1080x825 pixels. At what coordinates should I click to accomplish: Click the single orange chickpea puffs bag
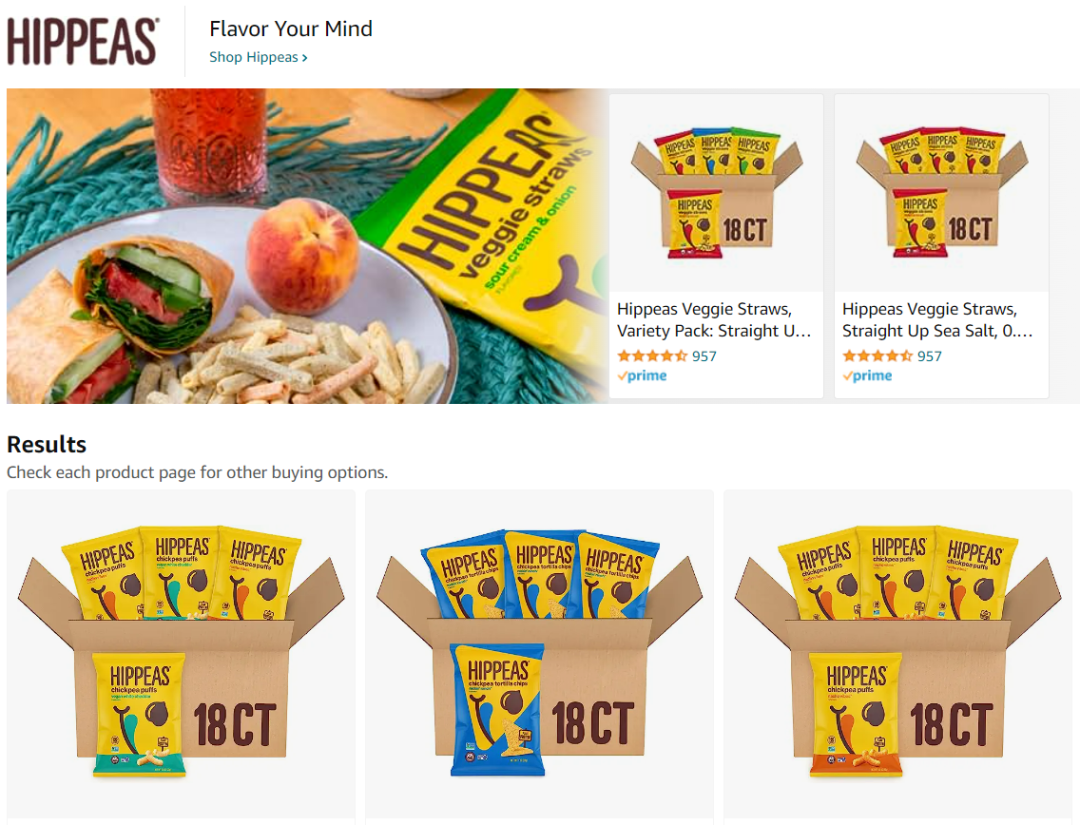coord(855,714)
